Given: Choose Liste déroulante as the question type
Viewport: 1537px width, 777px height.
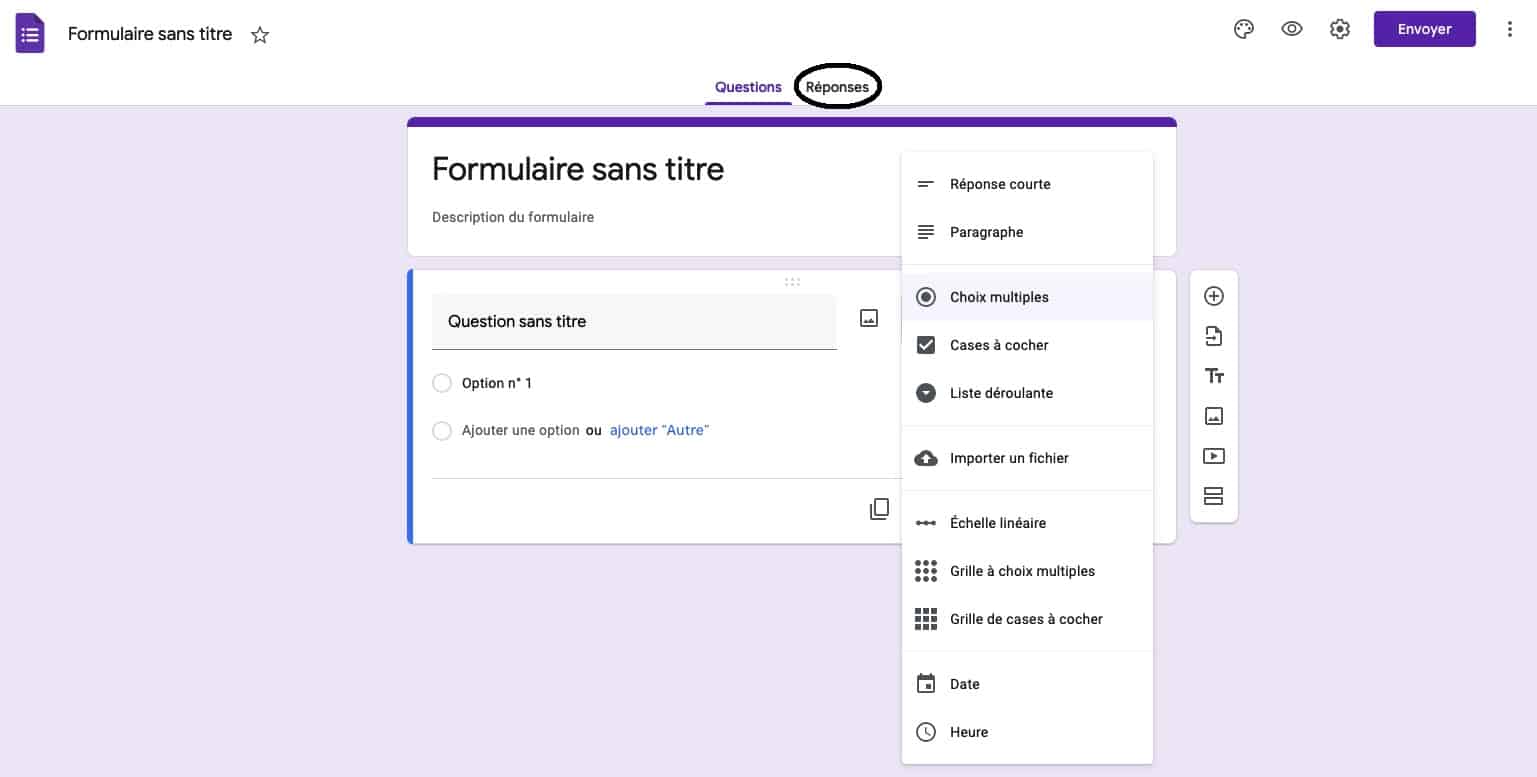Looking at the screenshot, I should (x=1001, y=393).
